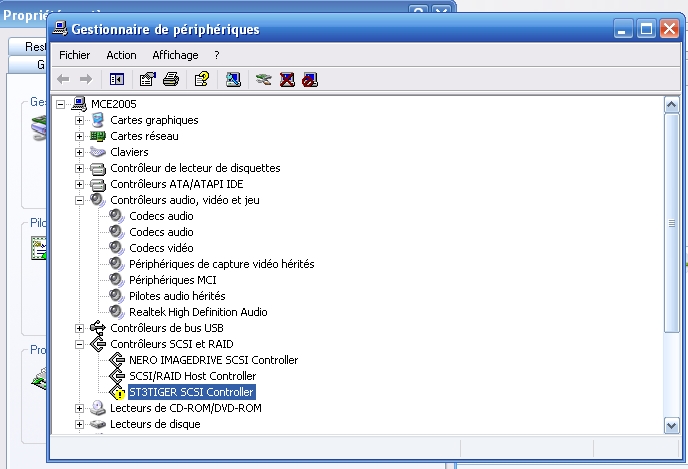Scan for hardware changes toolbar icon
The height and width of the screenshot is (469, 688).
point(233,79)
